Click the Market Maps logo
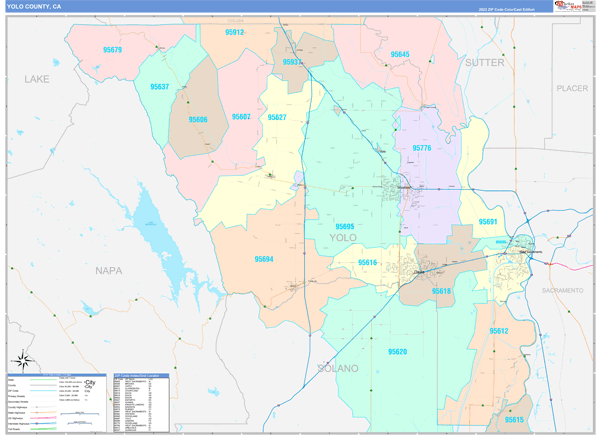This screenshot has height=435, width=600. coord(572,8)
